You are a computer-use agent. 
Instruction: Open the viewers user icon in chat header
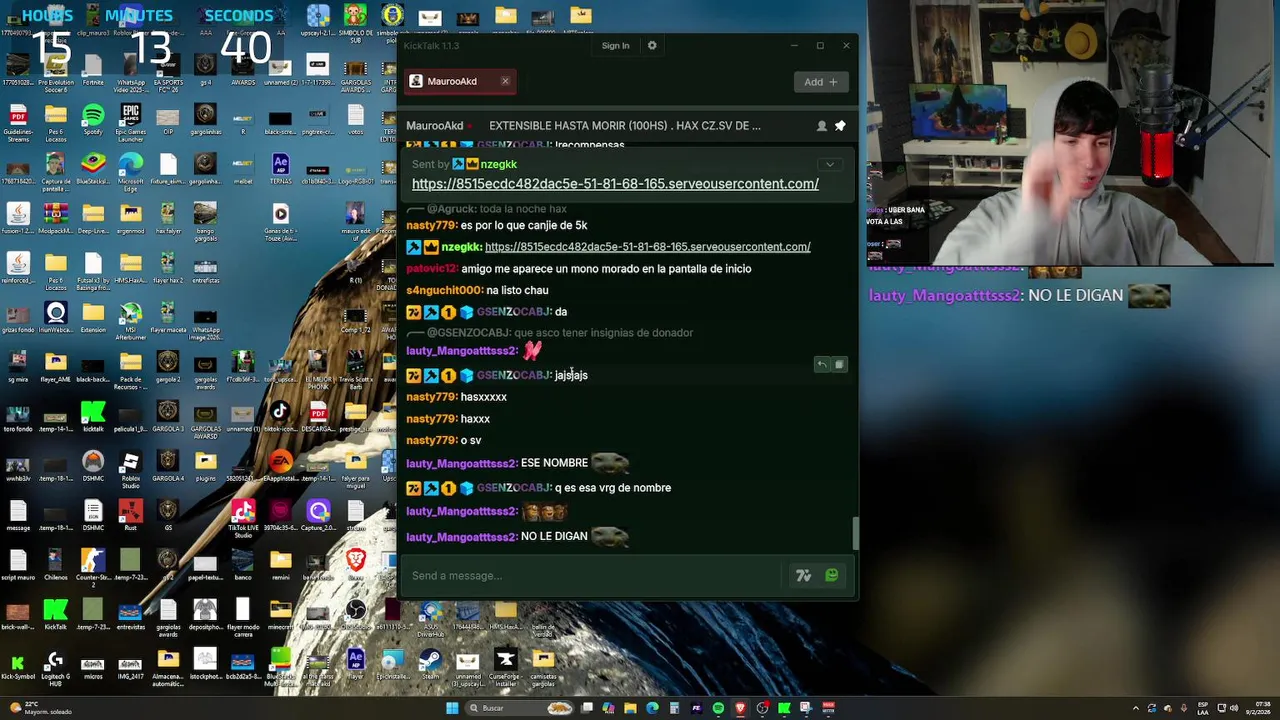coord(821,126)
